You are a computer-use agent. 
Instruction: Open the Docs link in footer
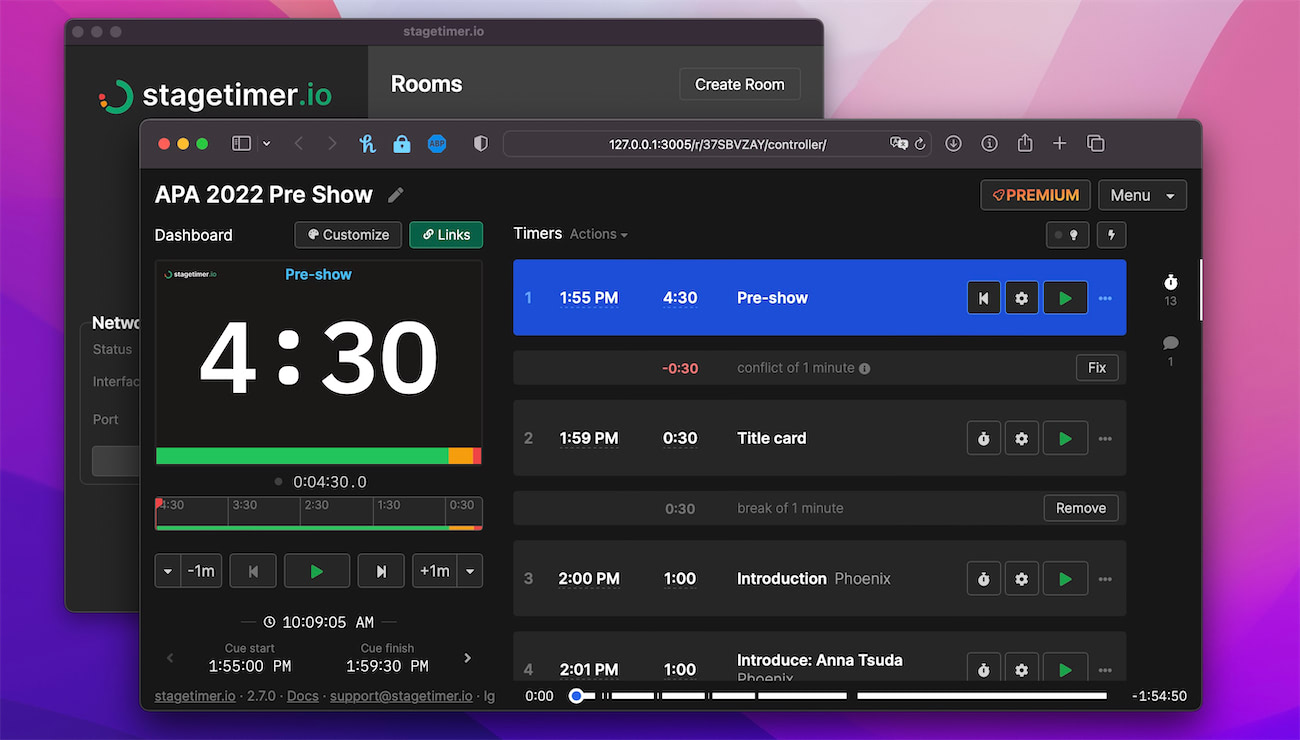pyautogui.click(x=303, y=696)
